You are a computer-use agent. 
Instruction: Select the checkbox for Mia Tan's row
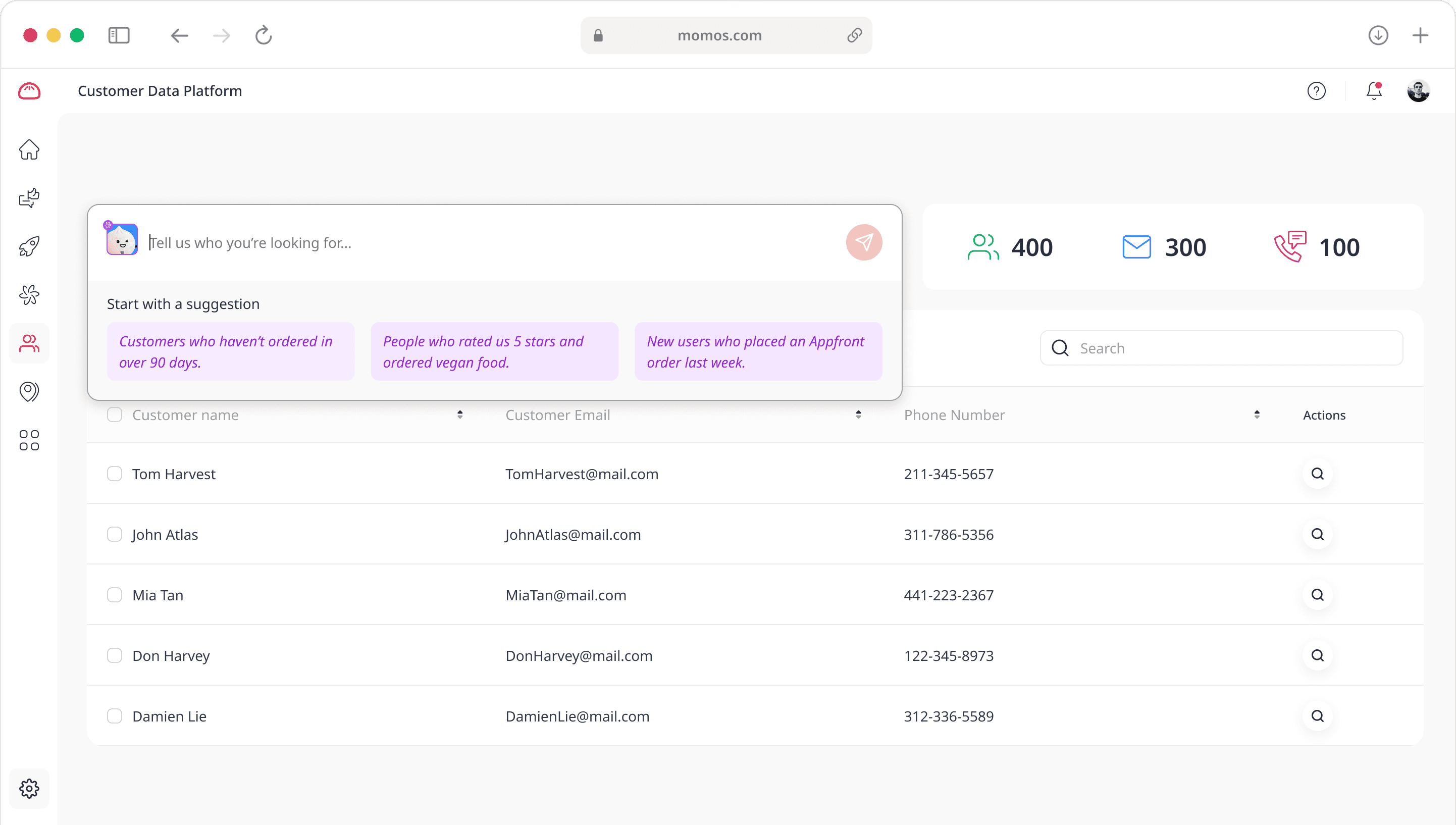tap(115, 594)
